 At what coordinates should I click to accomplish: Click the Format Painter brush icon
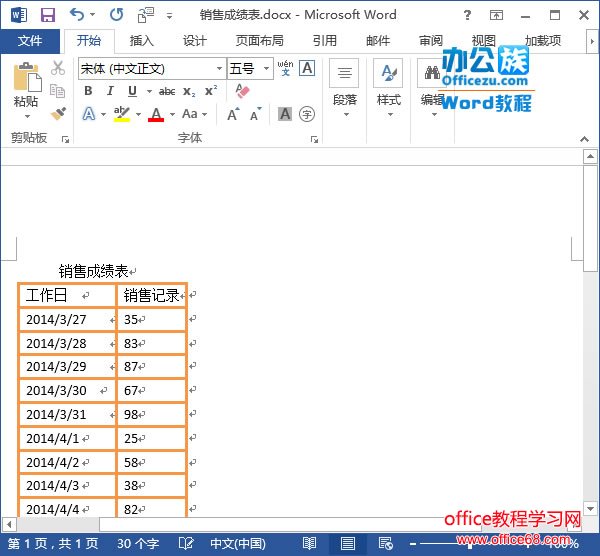coord(58,114)
